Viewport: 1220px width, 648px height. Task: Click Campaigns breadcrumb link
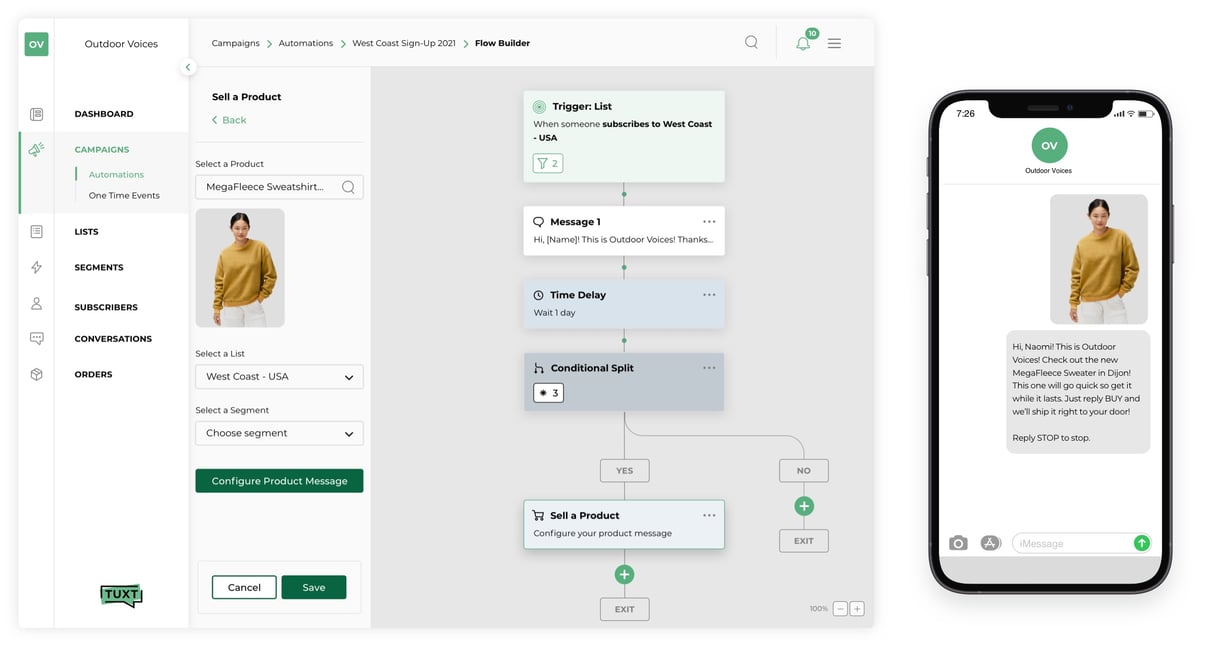tap(235, 43)
